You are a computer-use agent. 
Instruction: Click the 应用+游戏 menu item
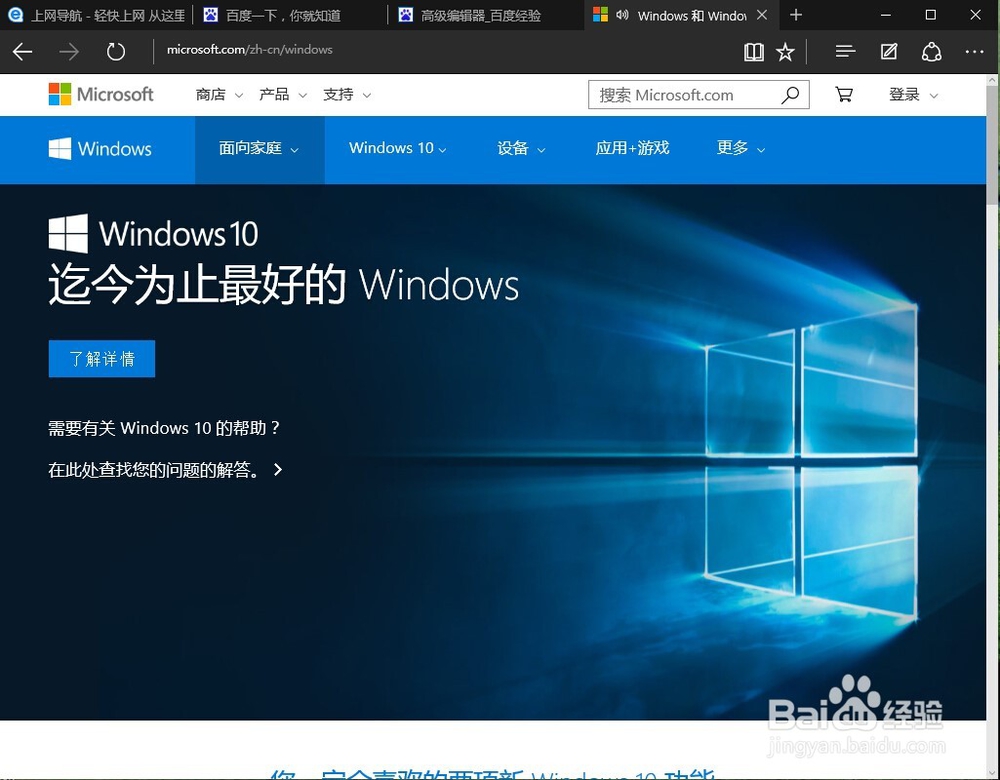pos(632,148)
